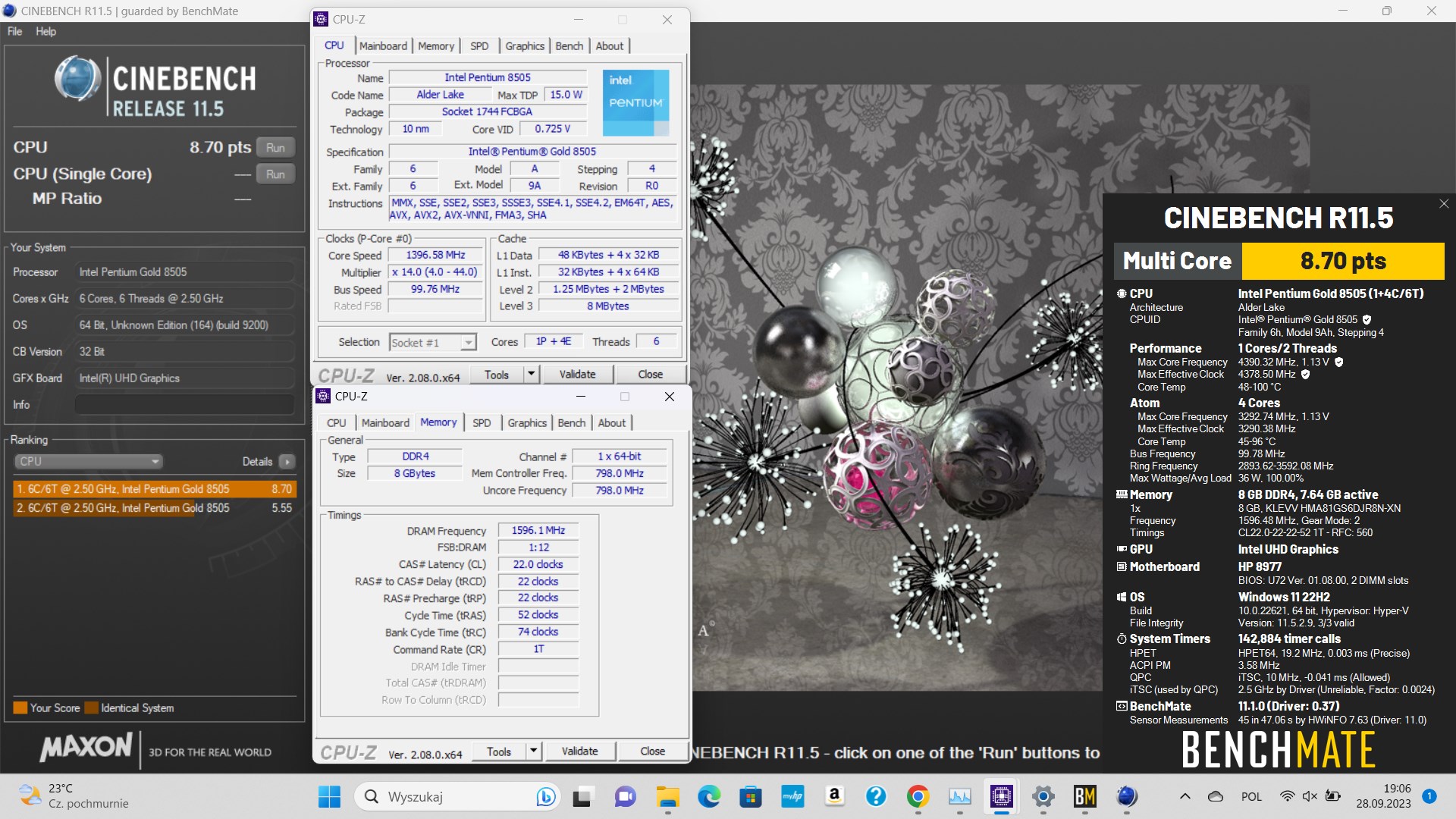This screenshot has width=1456, height=819.
Task: Open the myHP app icon
Action: pyautogui.click(x=792, y=796)
